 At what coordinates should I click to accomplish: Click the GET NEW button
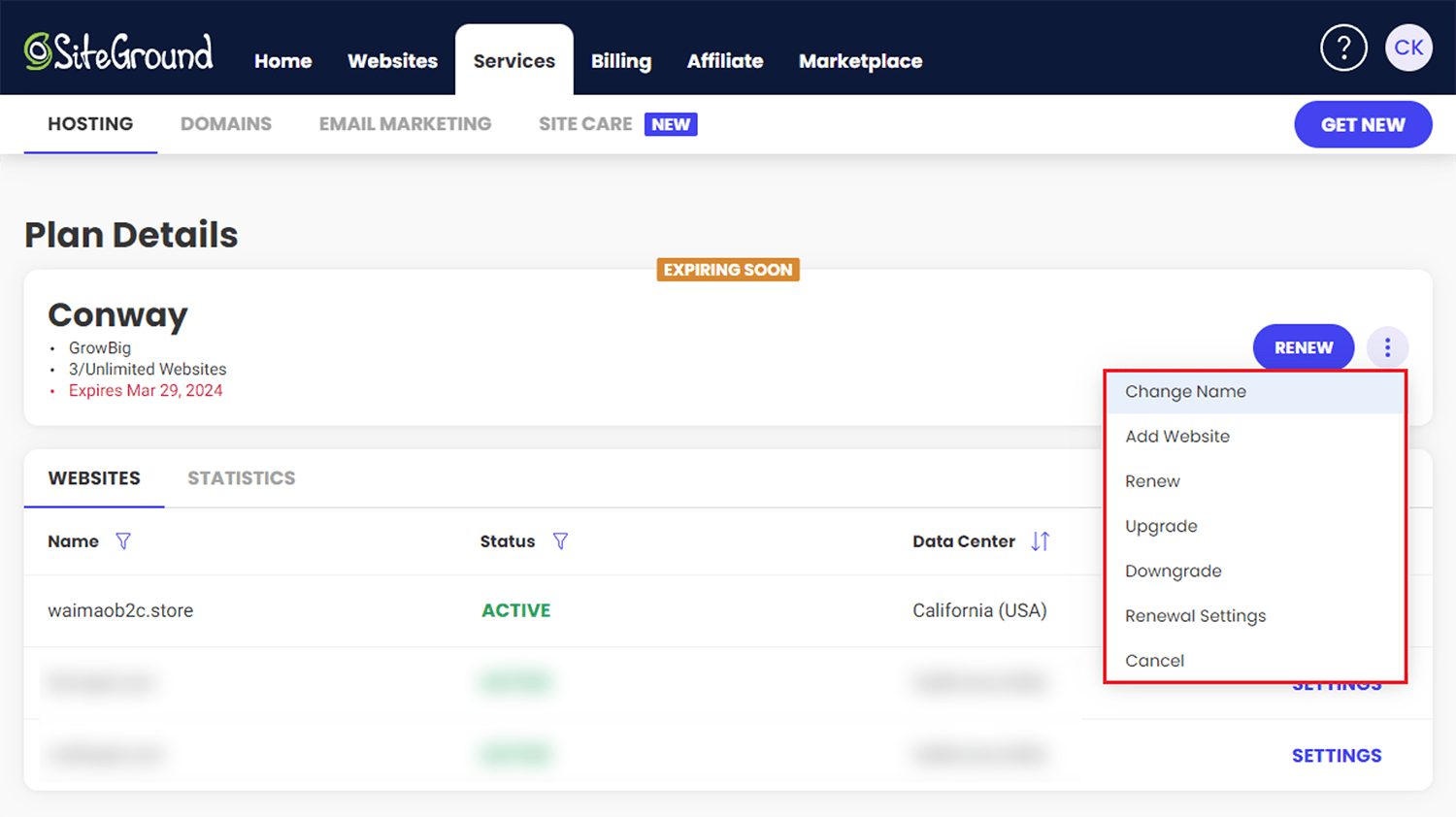(x=1363, y=124)
